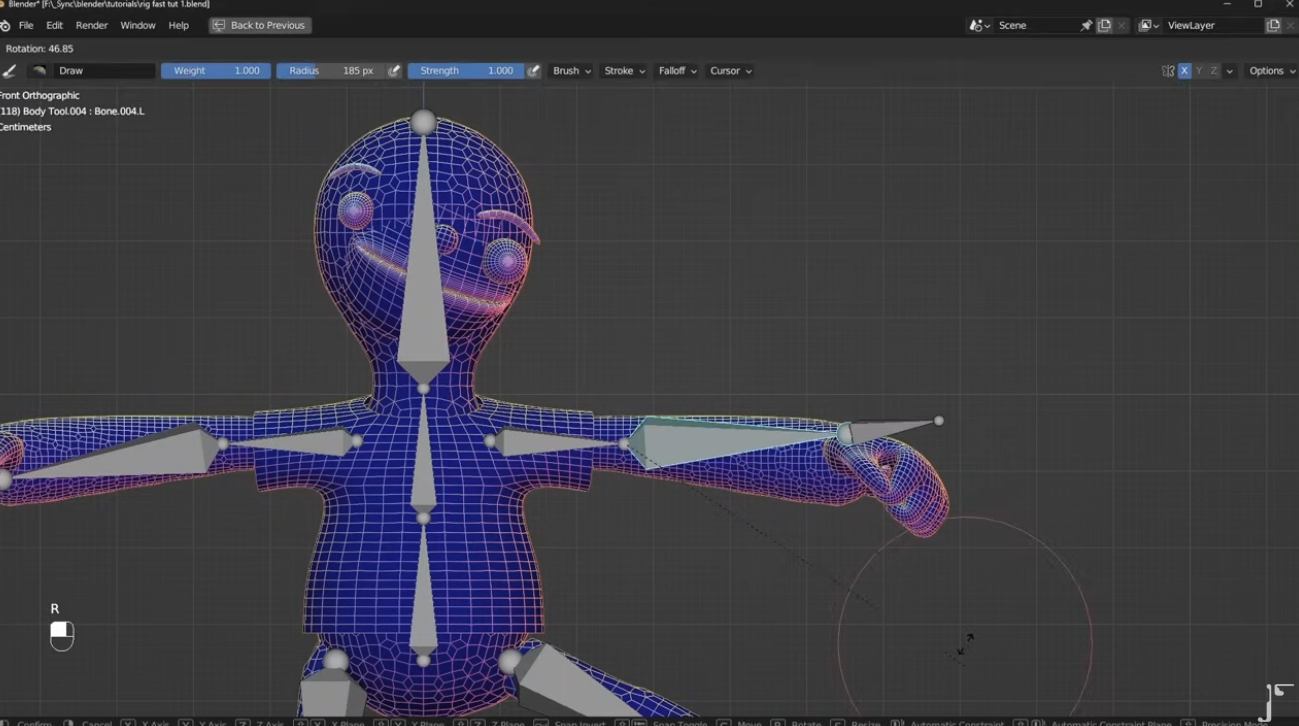This screenshot has width=1299, height=726.
Task: Click the Front Orthographic view label
Action: click(40, 95)
